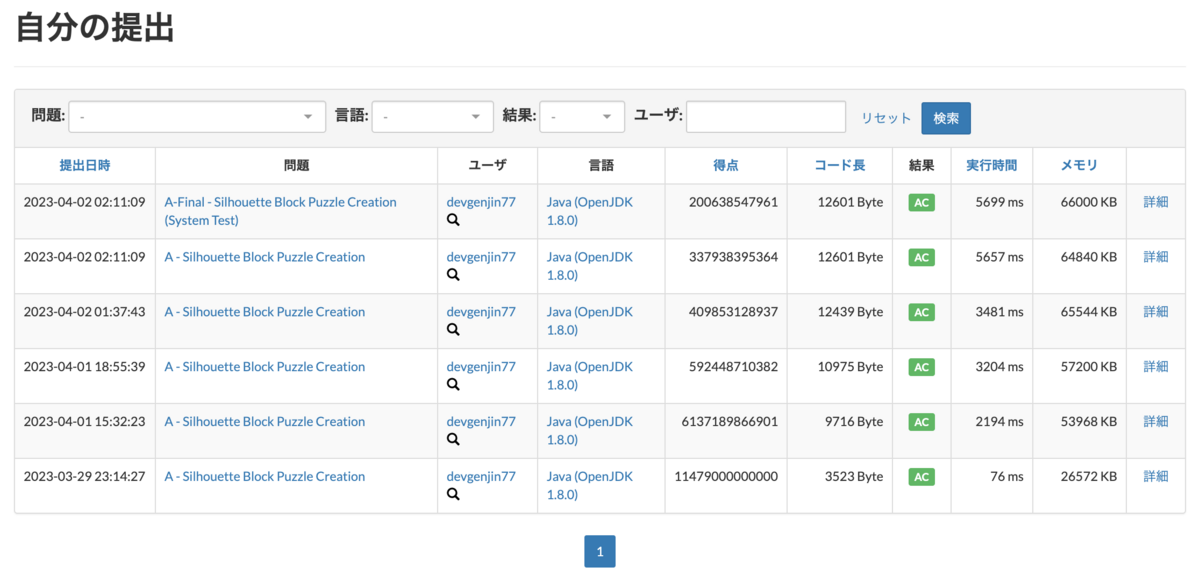
Task: Open the 問題 filter dropdown
Action: tap(197, 117)
